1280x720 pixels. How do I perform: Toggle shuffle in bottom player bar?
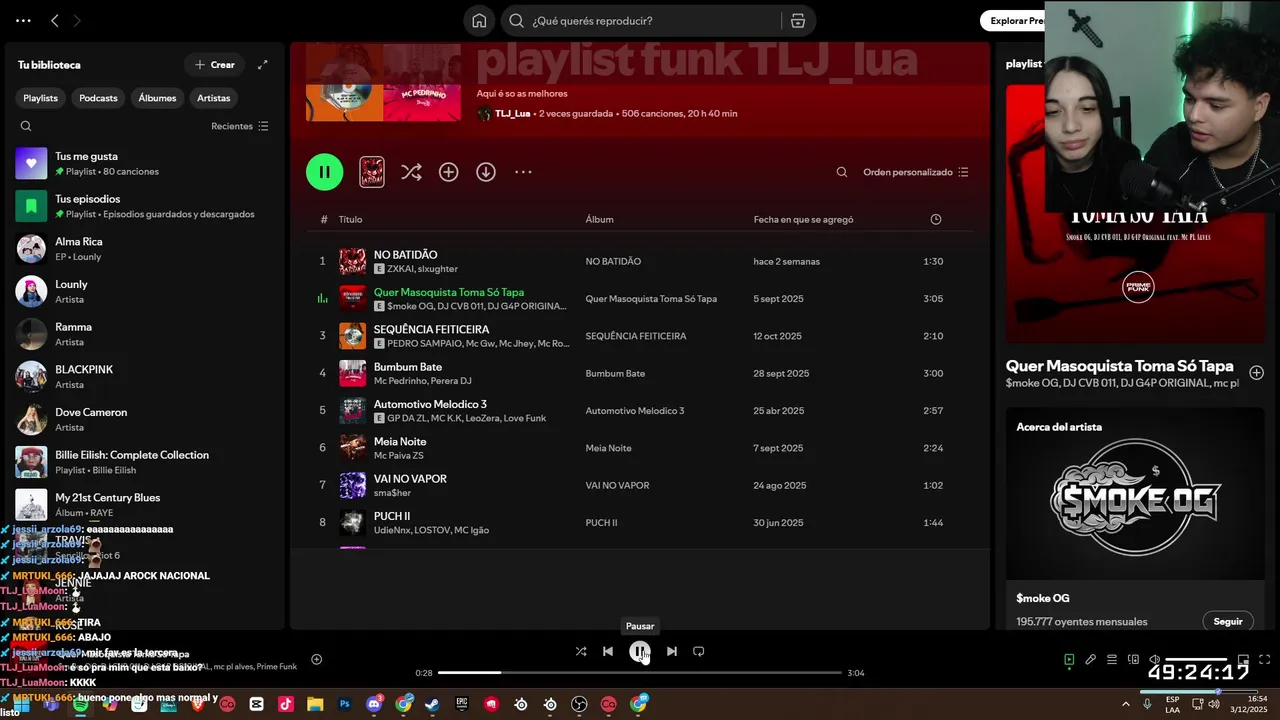(x=581, y=651)
